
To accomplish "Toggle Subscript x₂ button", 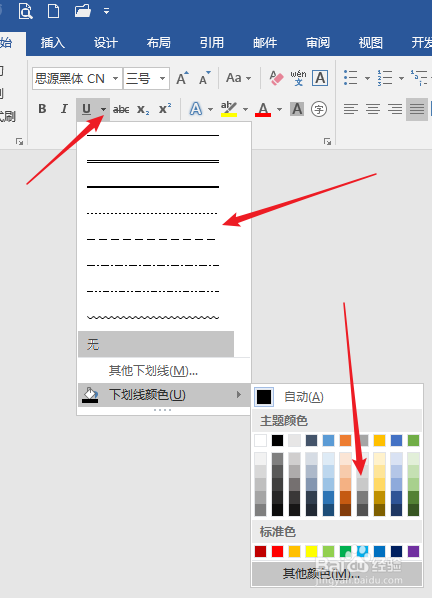I will pos(143,109).
